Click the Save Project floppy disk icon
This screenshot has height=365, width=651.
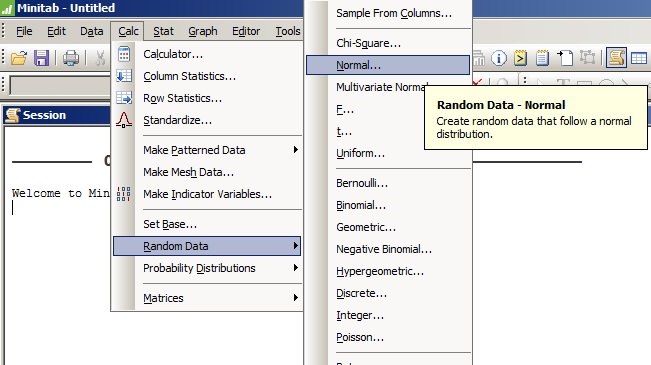click(41, 58)
